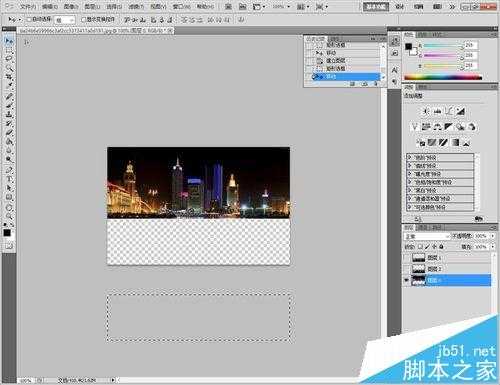Toggle lock image pixels in Layers panel

[x=427, y=247]
